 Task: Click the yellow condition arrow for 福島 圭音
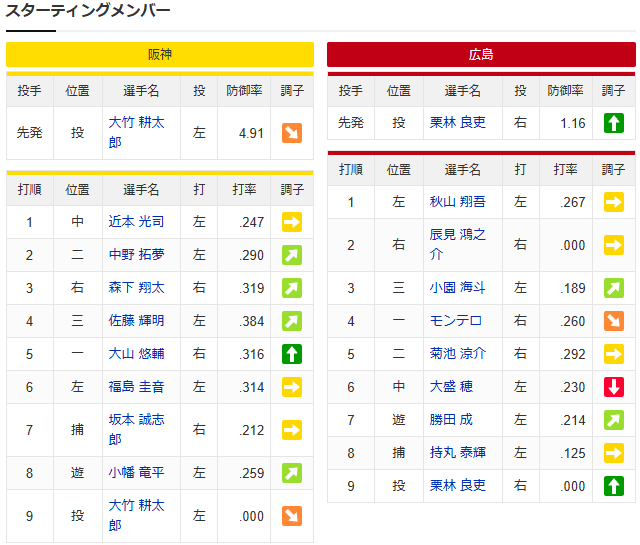[x=292, y=387]
